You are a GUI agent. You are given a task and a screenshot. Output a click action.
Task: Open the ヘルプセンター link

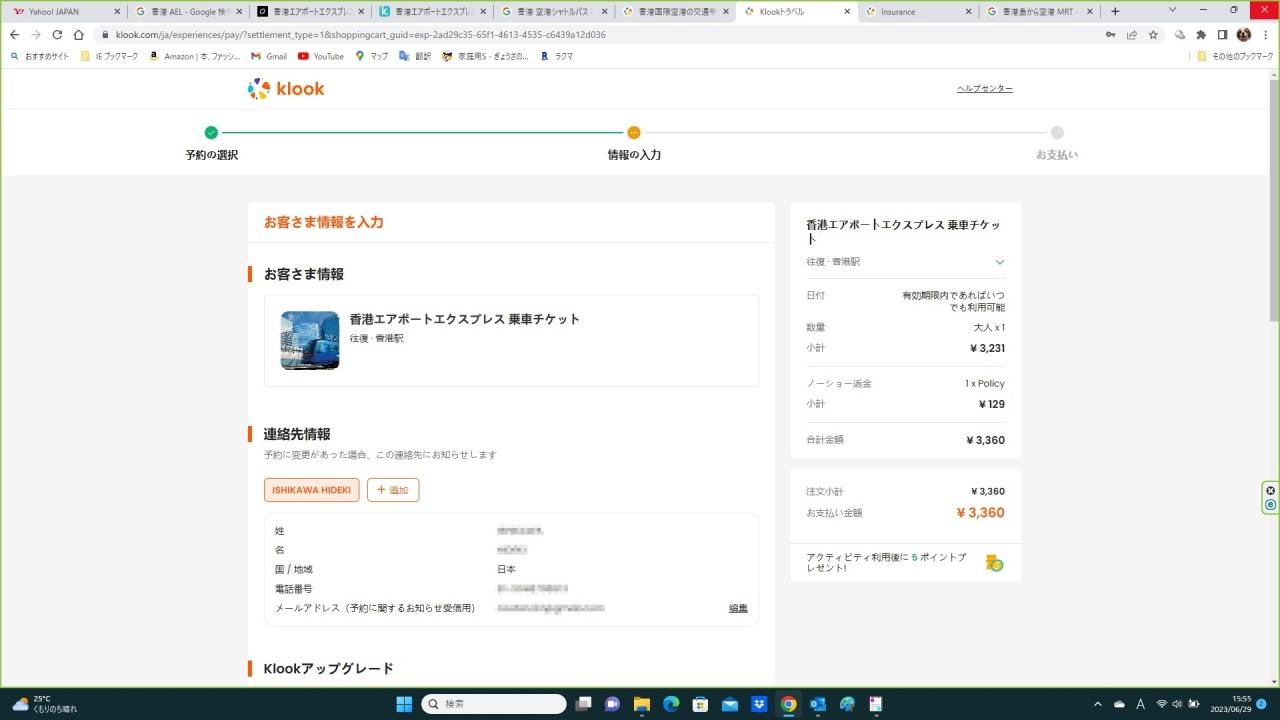(x=985, y=89)
